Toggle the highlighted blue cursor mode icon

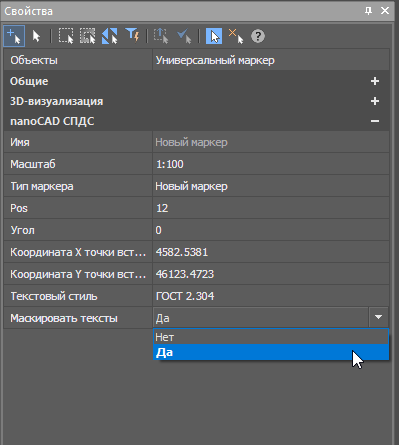pos(214,36)
